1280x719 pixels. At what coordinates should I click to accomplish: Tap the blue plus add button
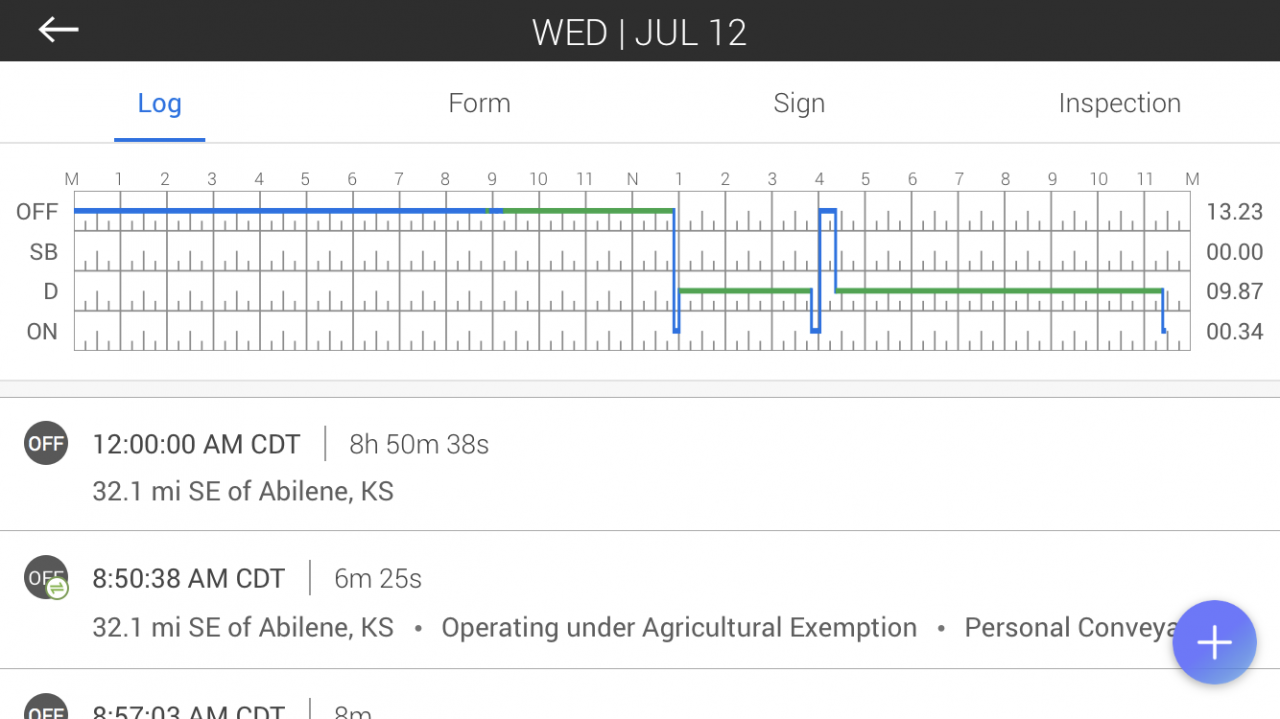click(x=1214, y=642)
